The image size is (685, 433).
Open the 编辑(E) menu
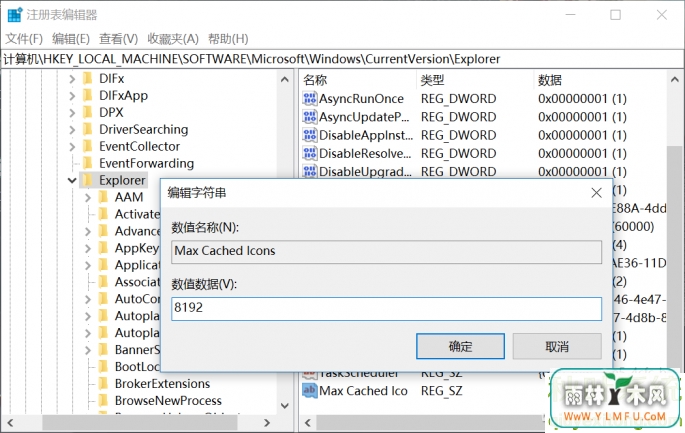(71, 39)
